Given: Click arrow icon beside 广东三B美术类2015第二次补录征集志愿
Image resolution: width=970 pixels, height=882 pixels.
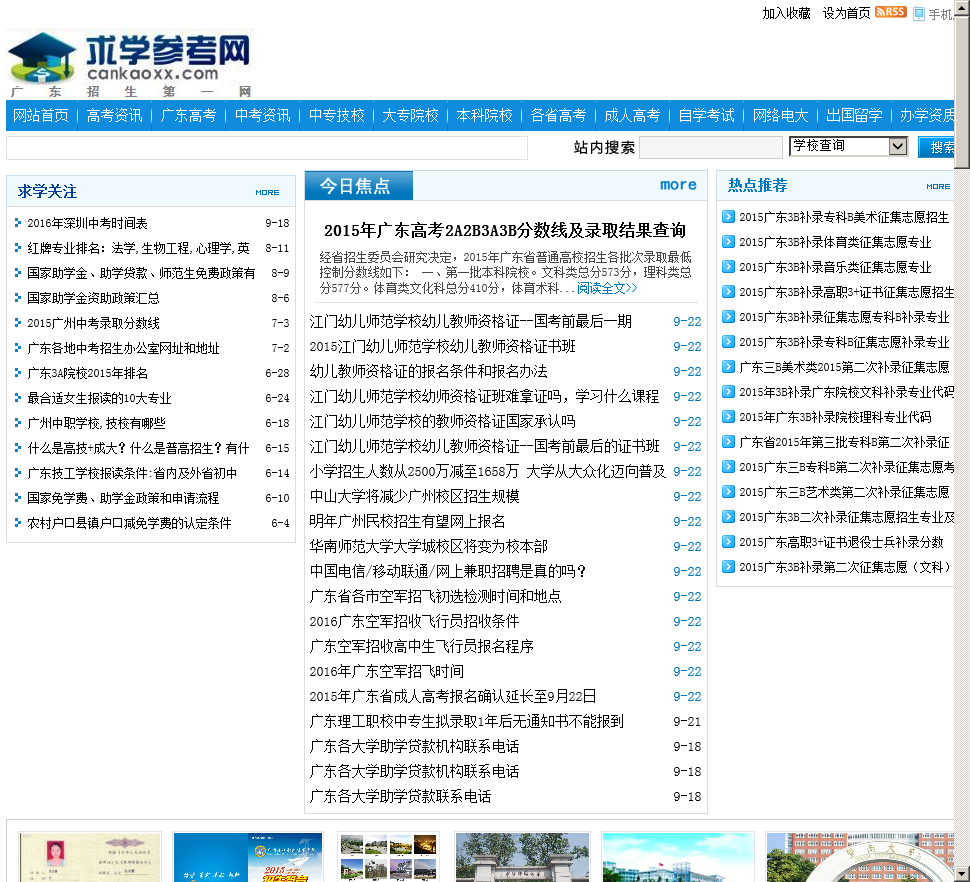Looking at the screenshot, I should (729, 367).
